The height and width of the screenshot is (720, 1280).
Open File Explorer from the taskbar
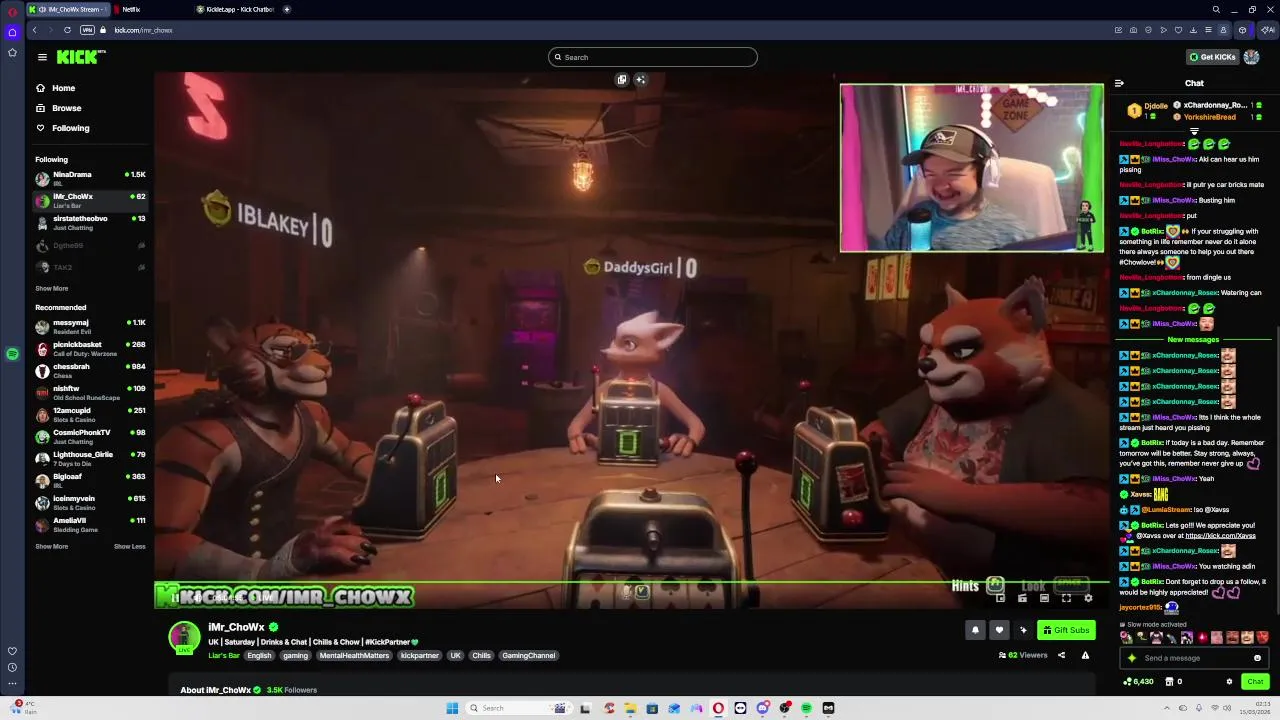pos(630,708)
